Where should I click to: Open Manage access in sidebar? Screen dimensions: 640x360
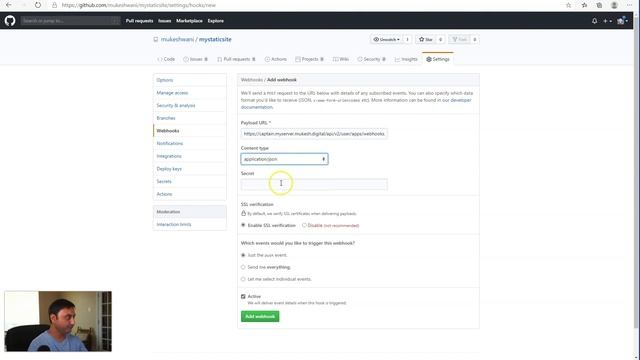190,93
